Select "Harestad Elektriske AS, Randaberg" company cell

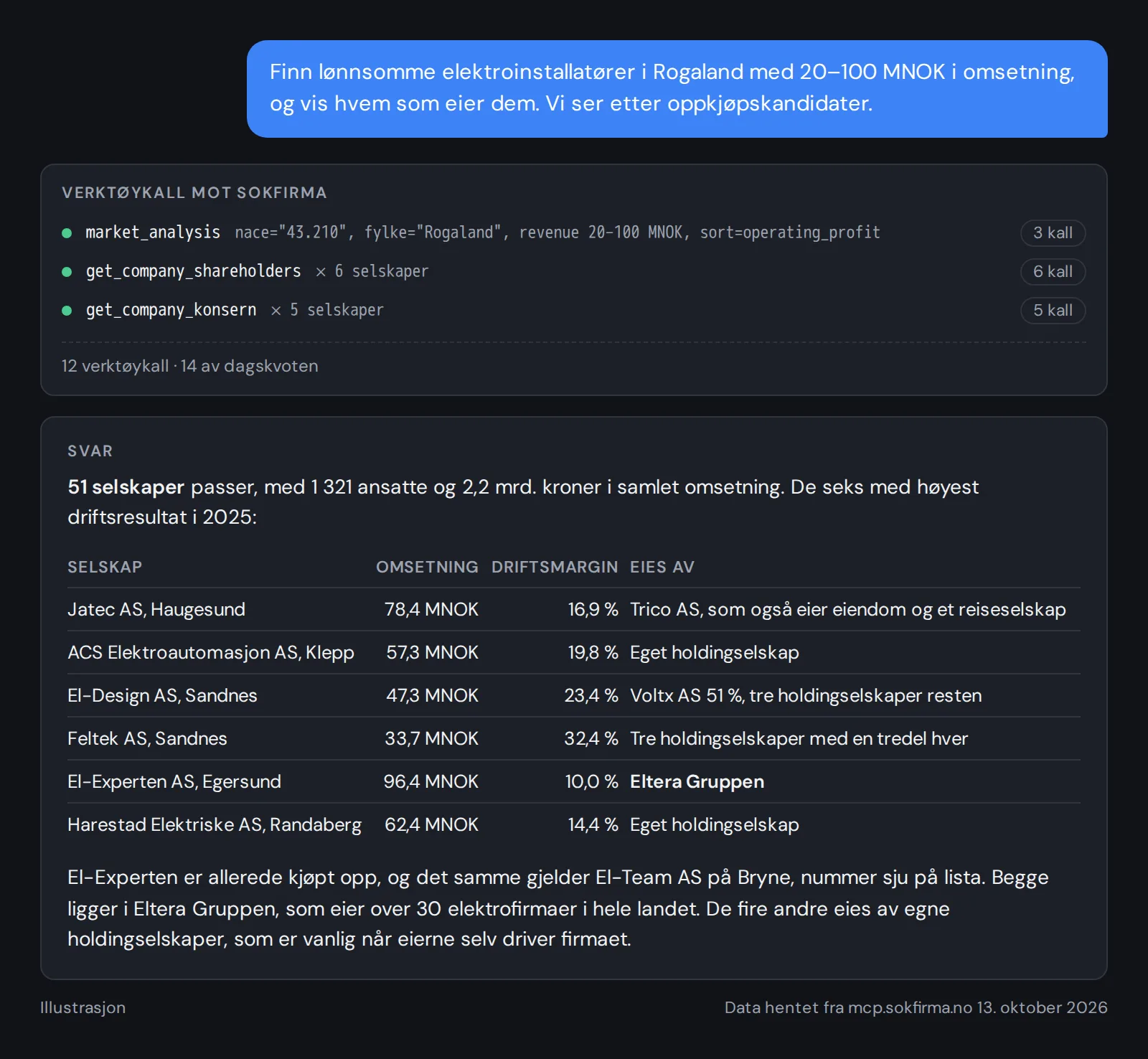tap(215, 824)
